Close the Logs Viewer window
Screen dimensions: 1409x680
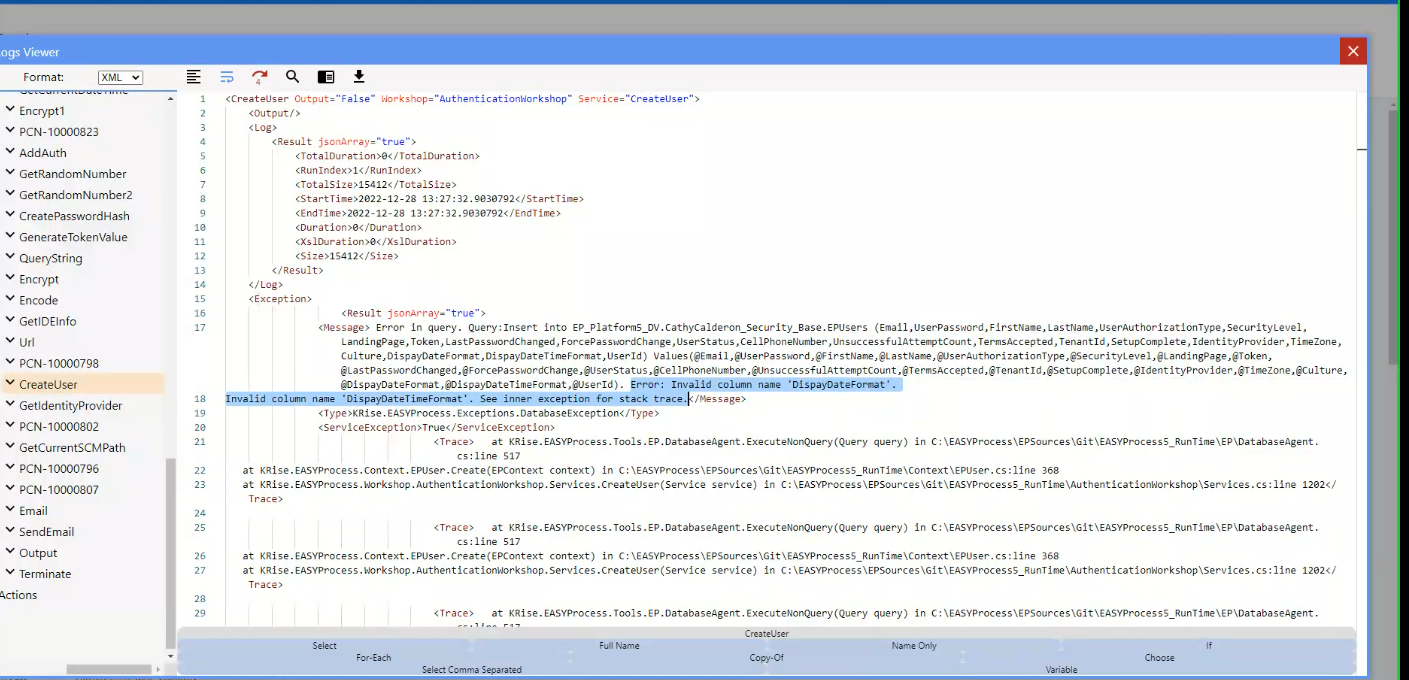point(1353,51)
